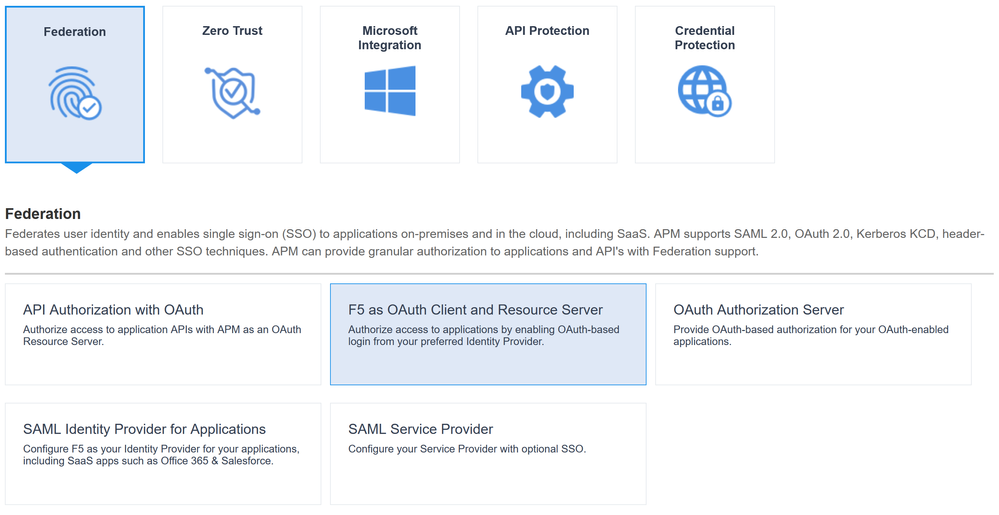Click the Zero Trust shield icon
999x515 pixels.
232,92
